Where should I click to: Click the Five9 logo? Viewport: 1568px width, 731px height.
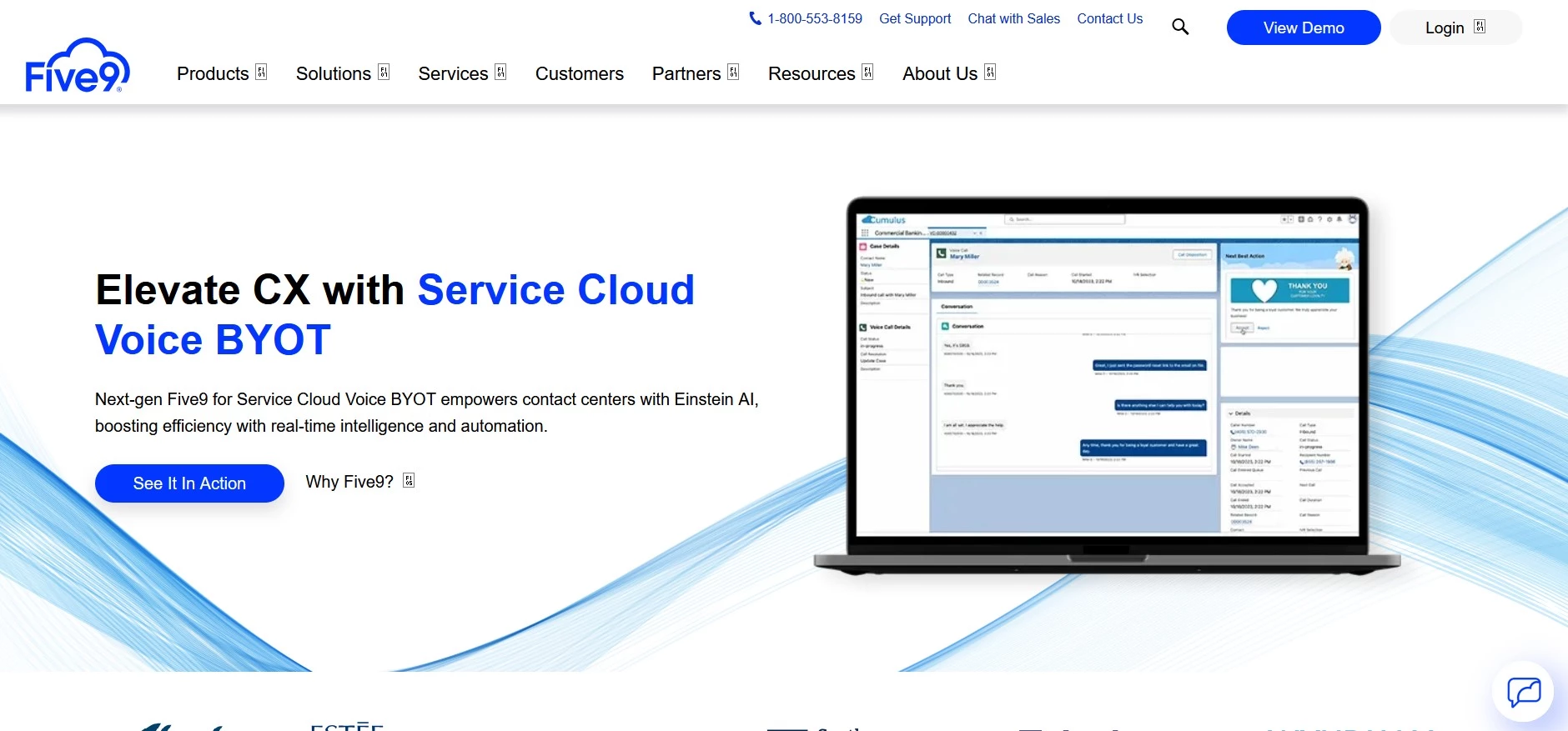pyautogui.click(x=78, y=65)
